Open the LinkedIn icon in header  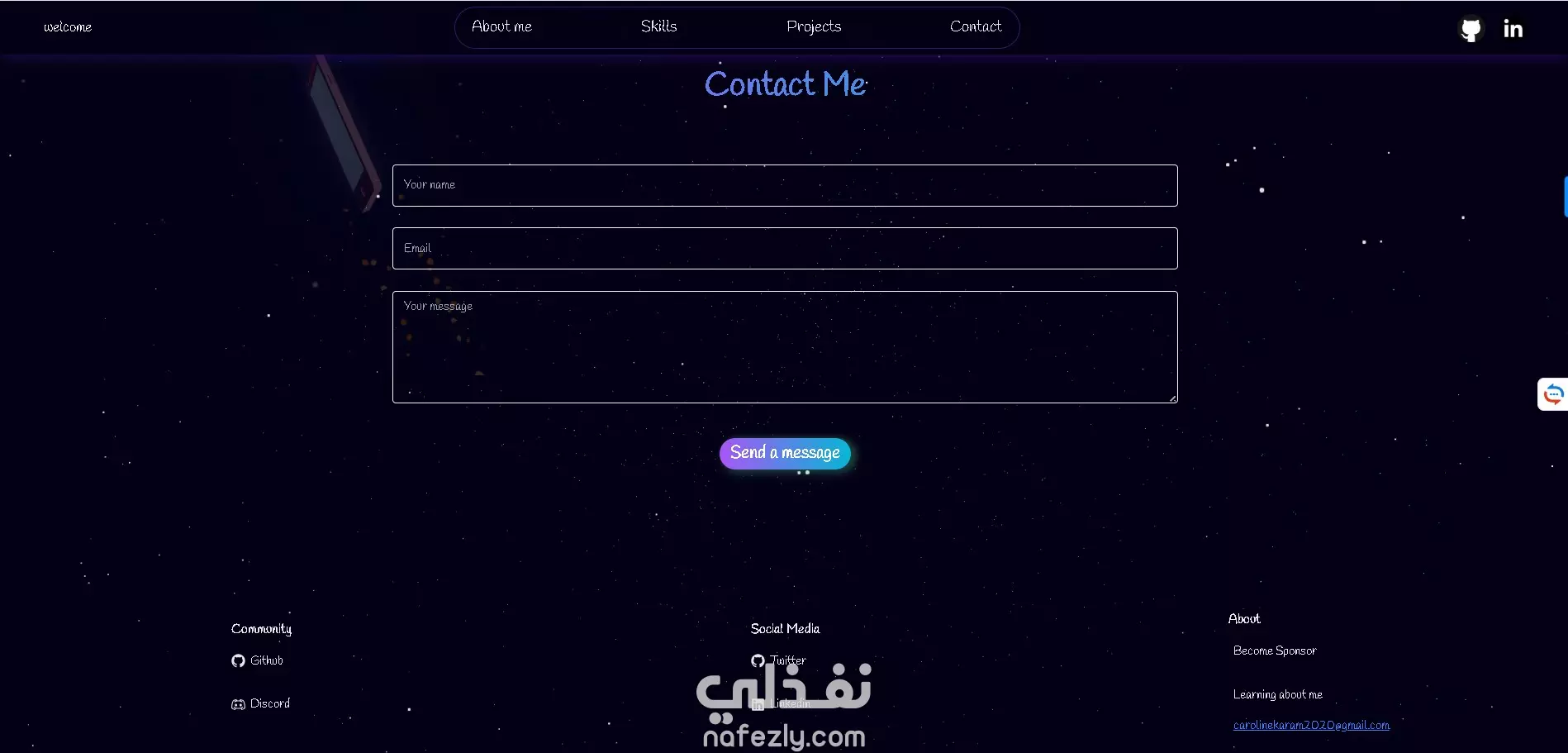click(x=1513, y=29)
